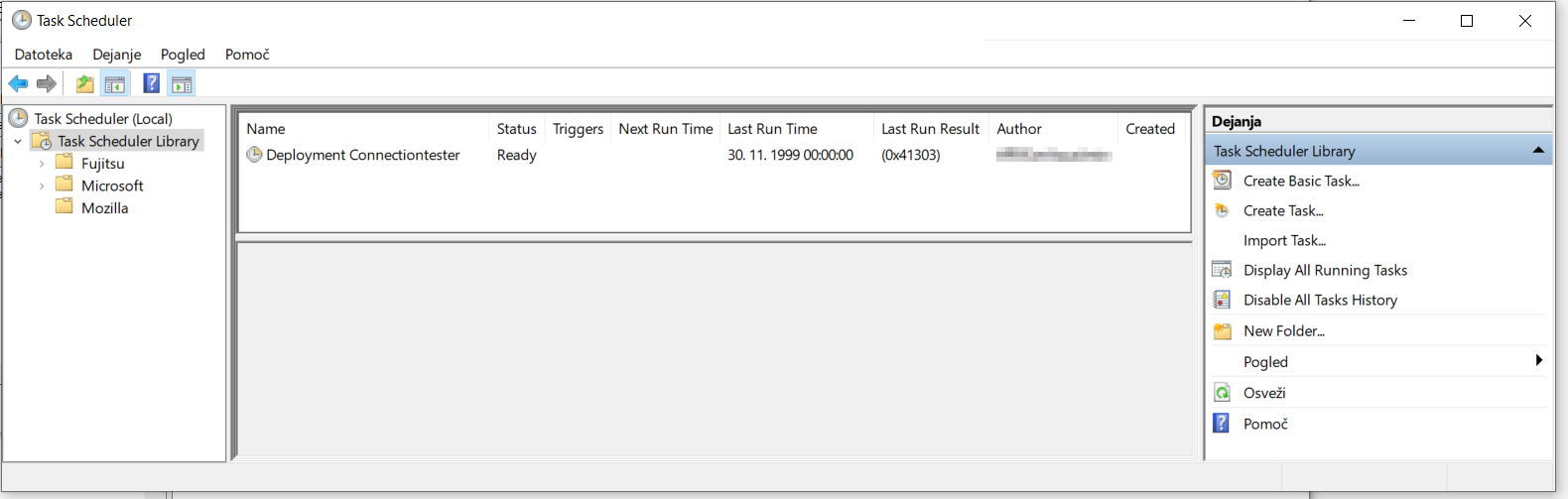The height and width of the screenshot is (499, 1568).
Task: Select the Deployment Connectiontester task row
Action: pyautogui.click(x=363, y=155)
